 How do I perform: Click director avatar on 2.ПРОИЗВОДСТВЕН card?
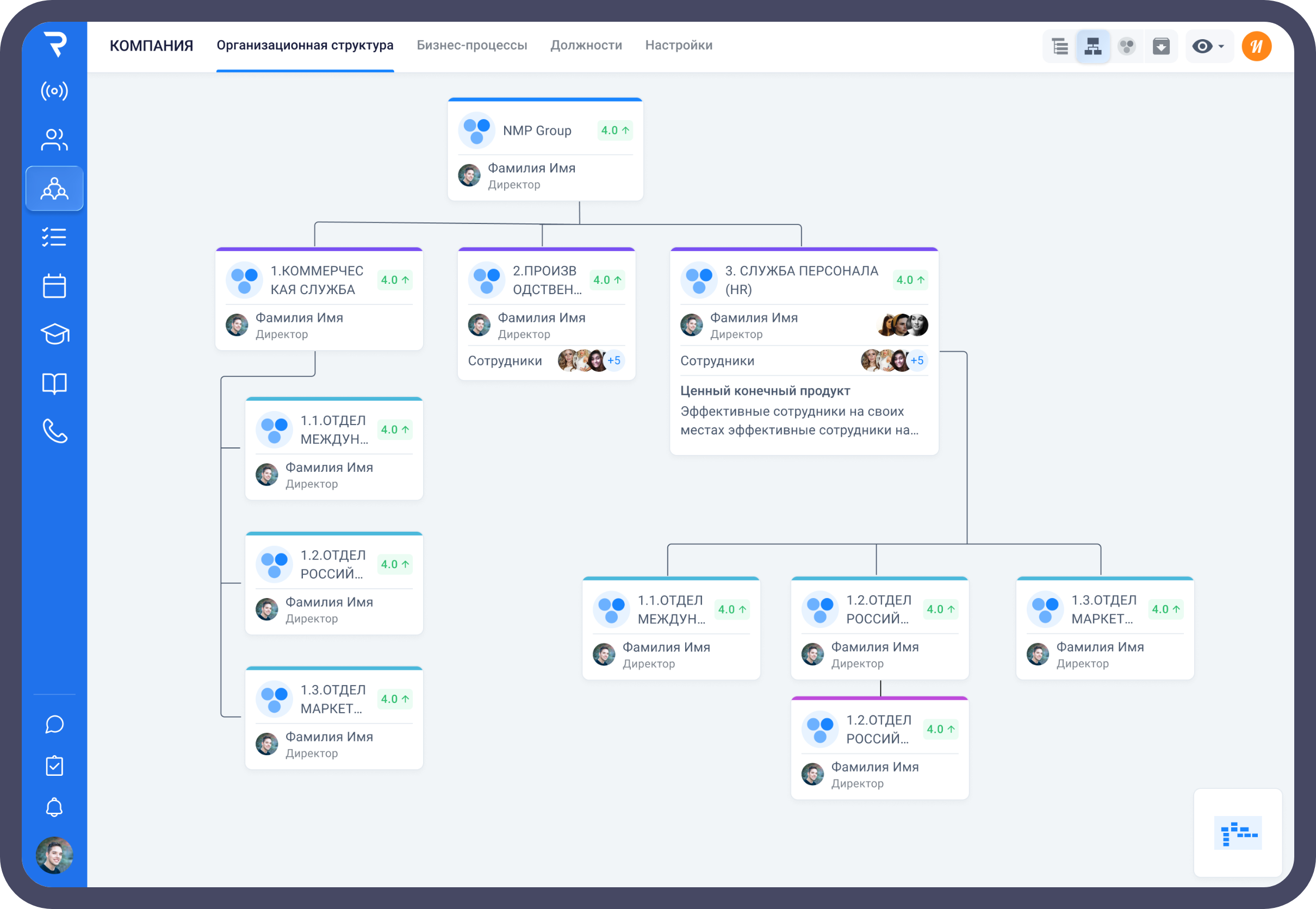(x=479, y=325)
